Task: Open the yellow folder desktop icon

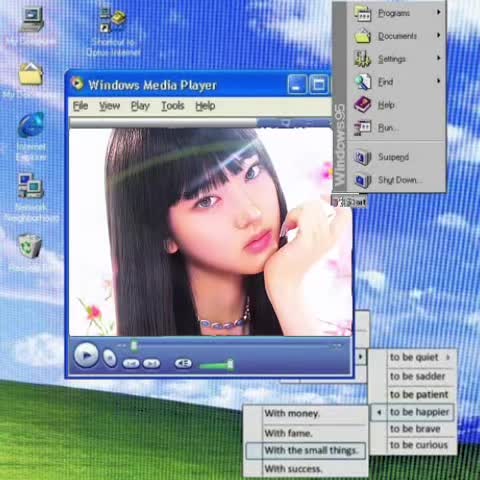Action: pos(31,73)
